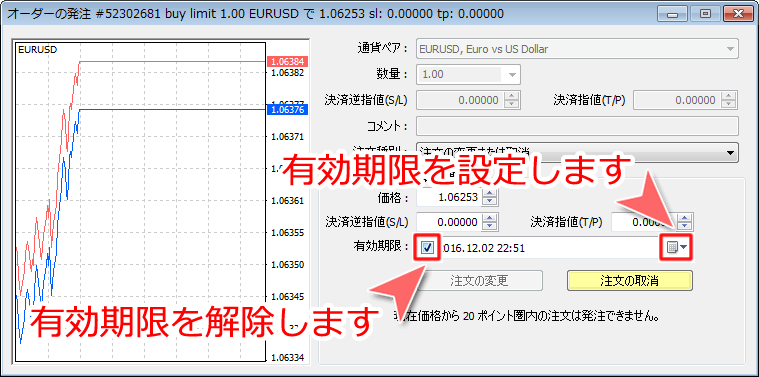Click the lower 決済指値(T/P) value field

(645, 222)
